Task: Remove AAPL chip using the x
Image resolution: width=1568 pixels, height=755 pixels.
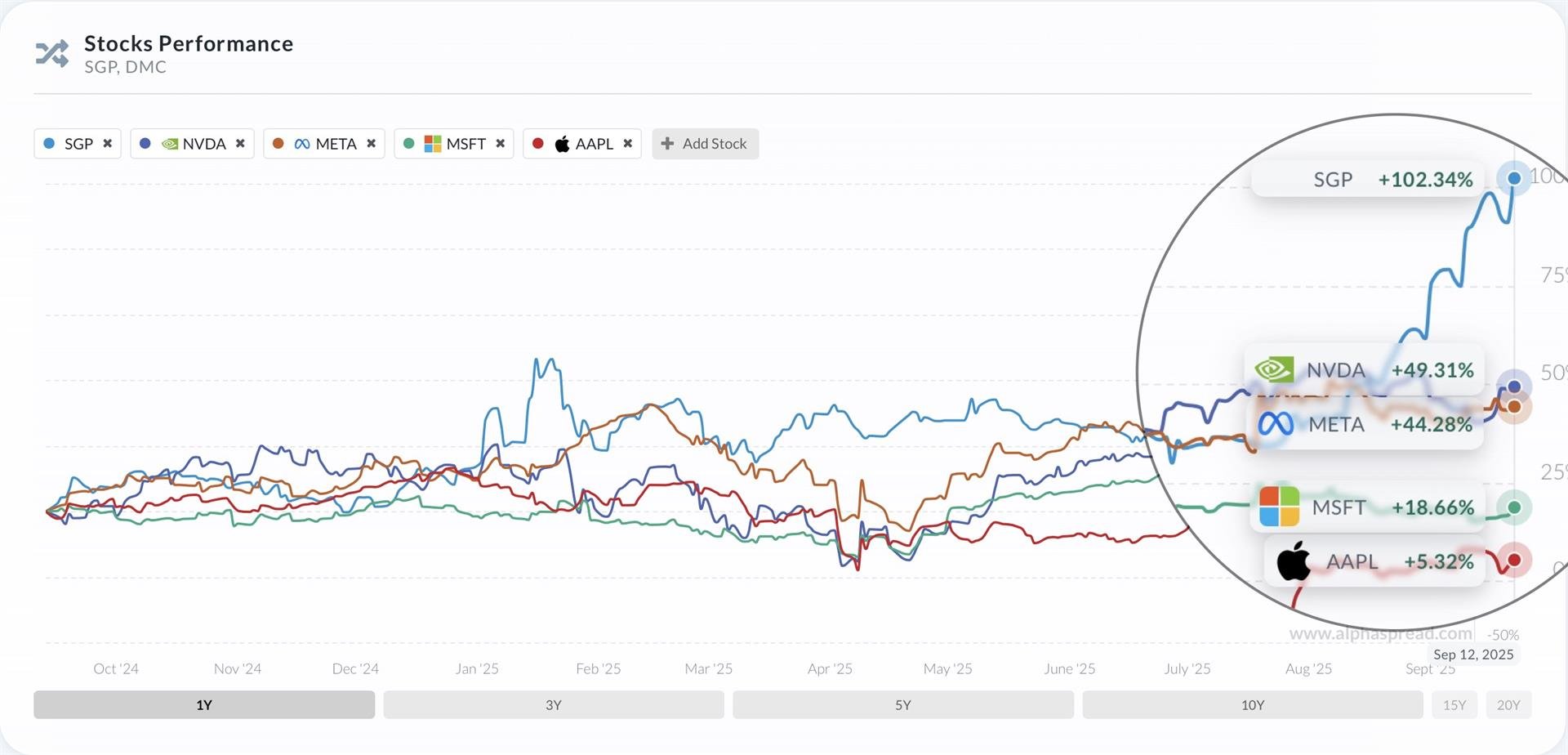Action: [627, 143]
